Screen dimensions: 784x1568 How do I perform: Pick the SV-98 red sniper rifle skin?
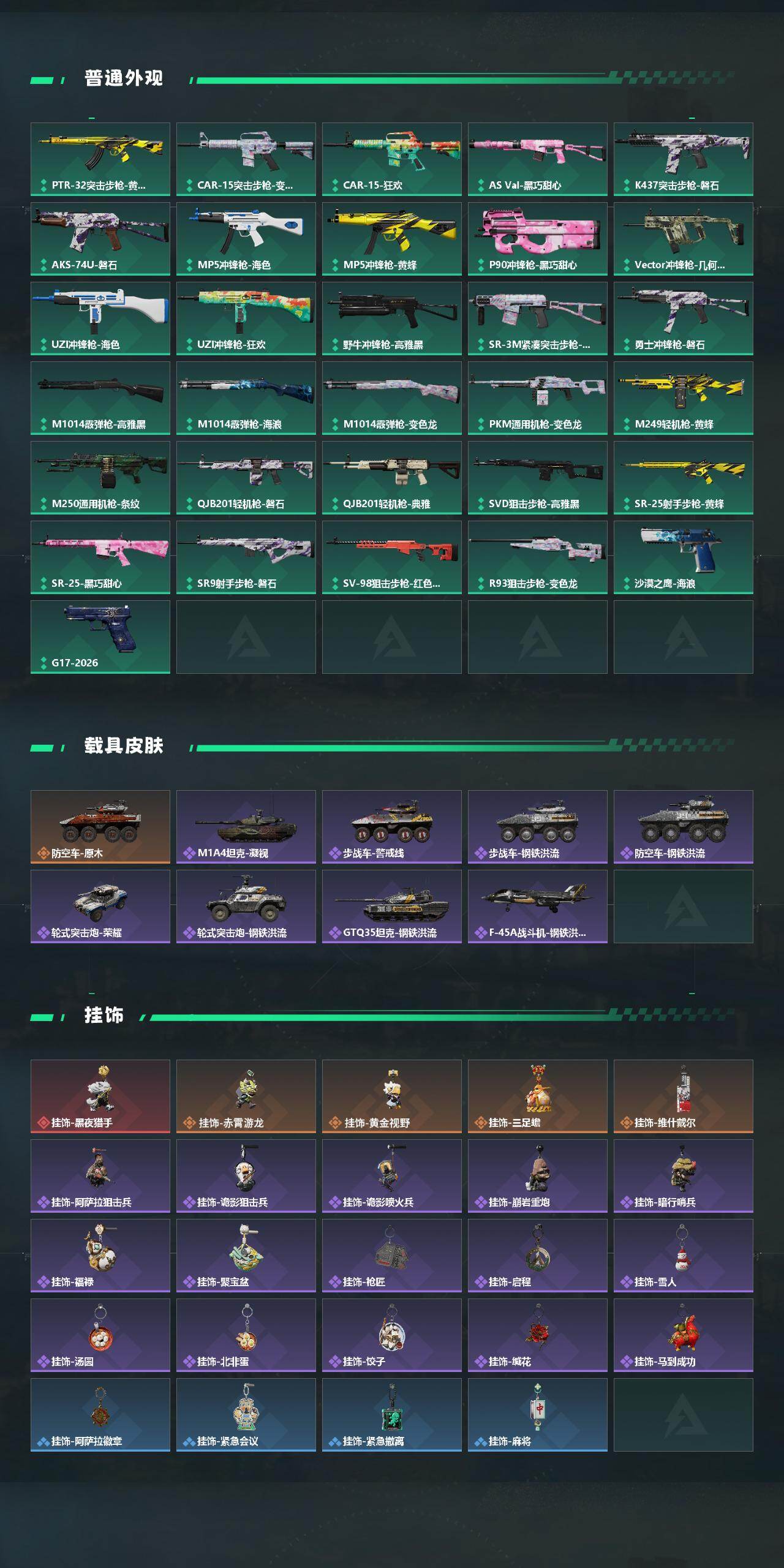click(392, 557)
